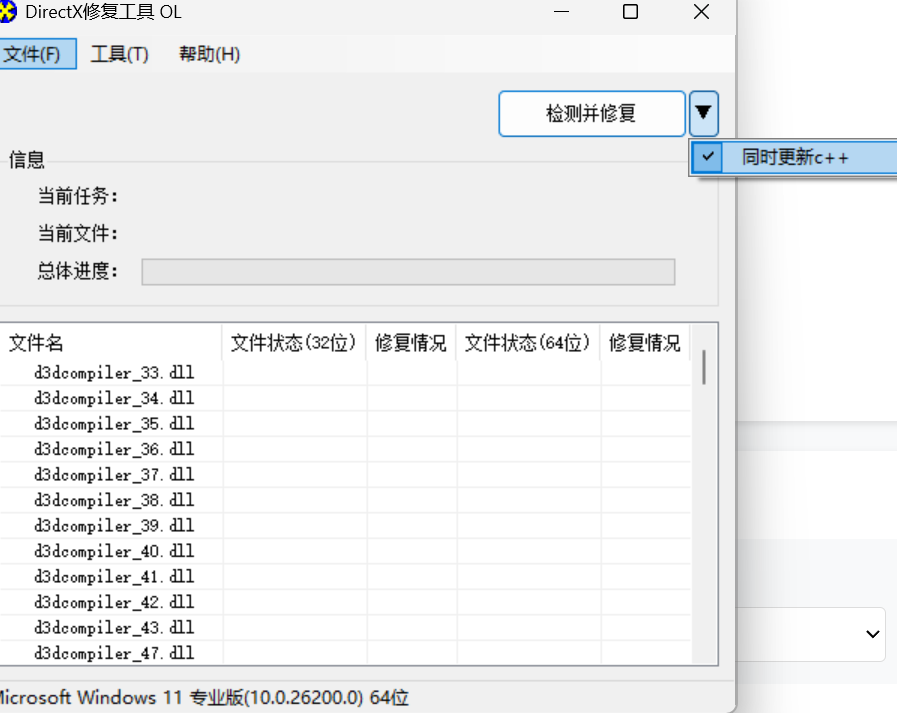Open the 工具(T) menu
This screenshot has width=897, height=713.
119,54
